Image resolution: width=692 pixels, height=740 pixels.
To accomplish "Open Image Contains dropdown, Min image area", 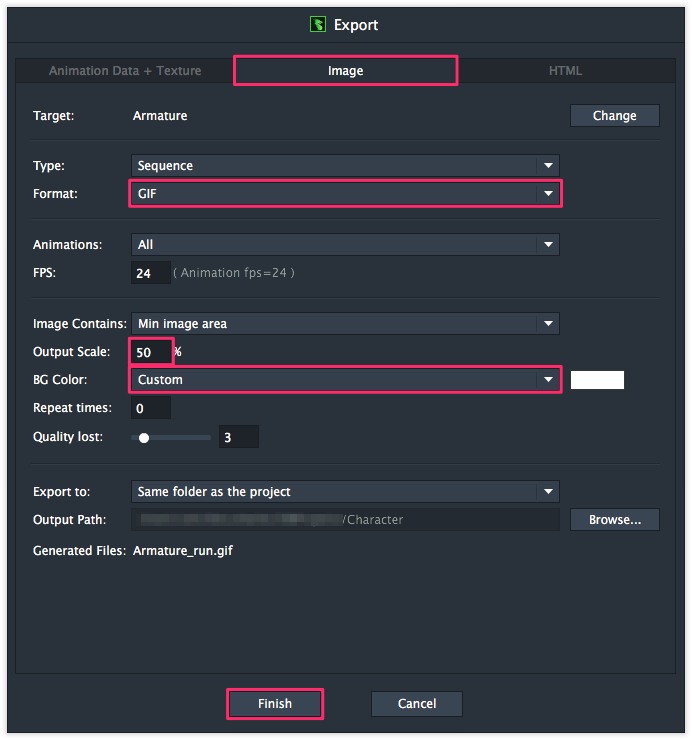I will pyautogui.click(x=345, y=324).
